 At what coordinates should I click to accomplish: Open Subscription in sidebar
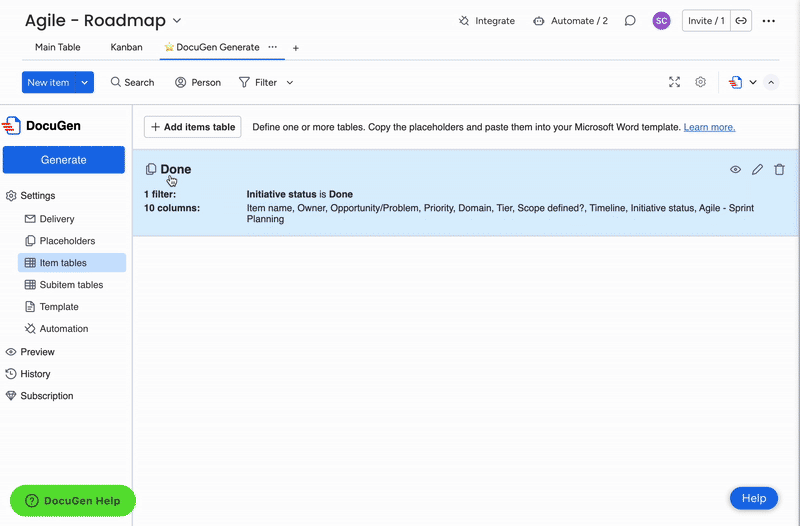pyautogui.click(x=39, y=396)
